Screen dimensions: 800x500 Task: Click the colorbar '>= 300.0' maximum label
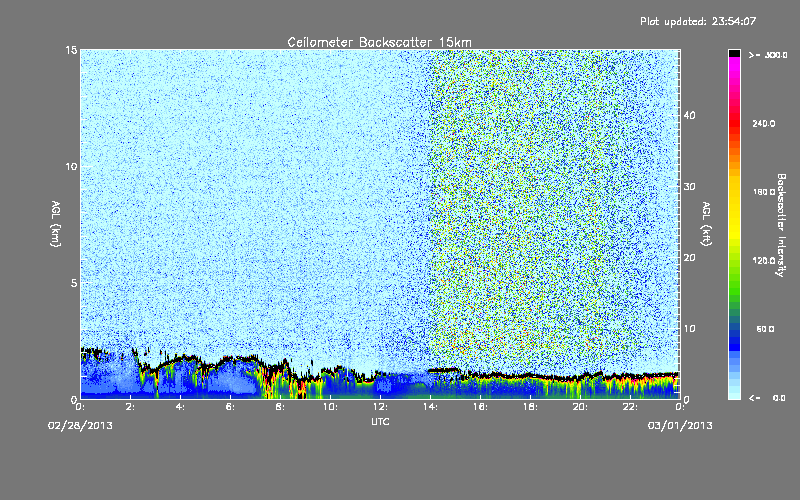tap(768, 55)
